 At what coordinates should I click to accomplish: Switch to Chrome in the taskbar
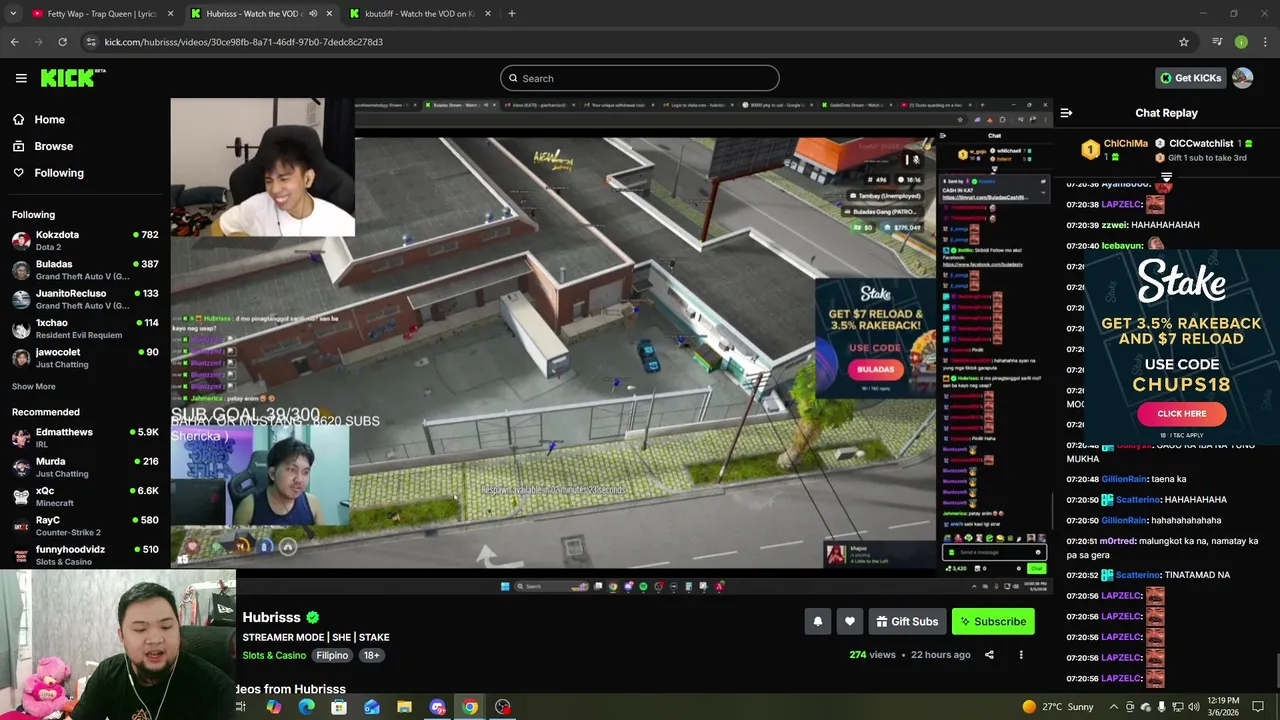point(469,707)
